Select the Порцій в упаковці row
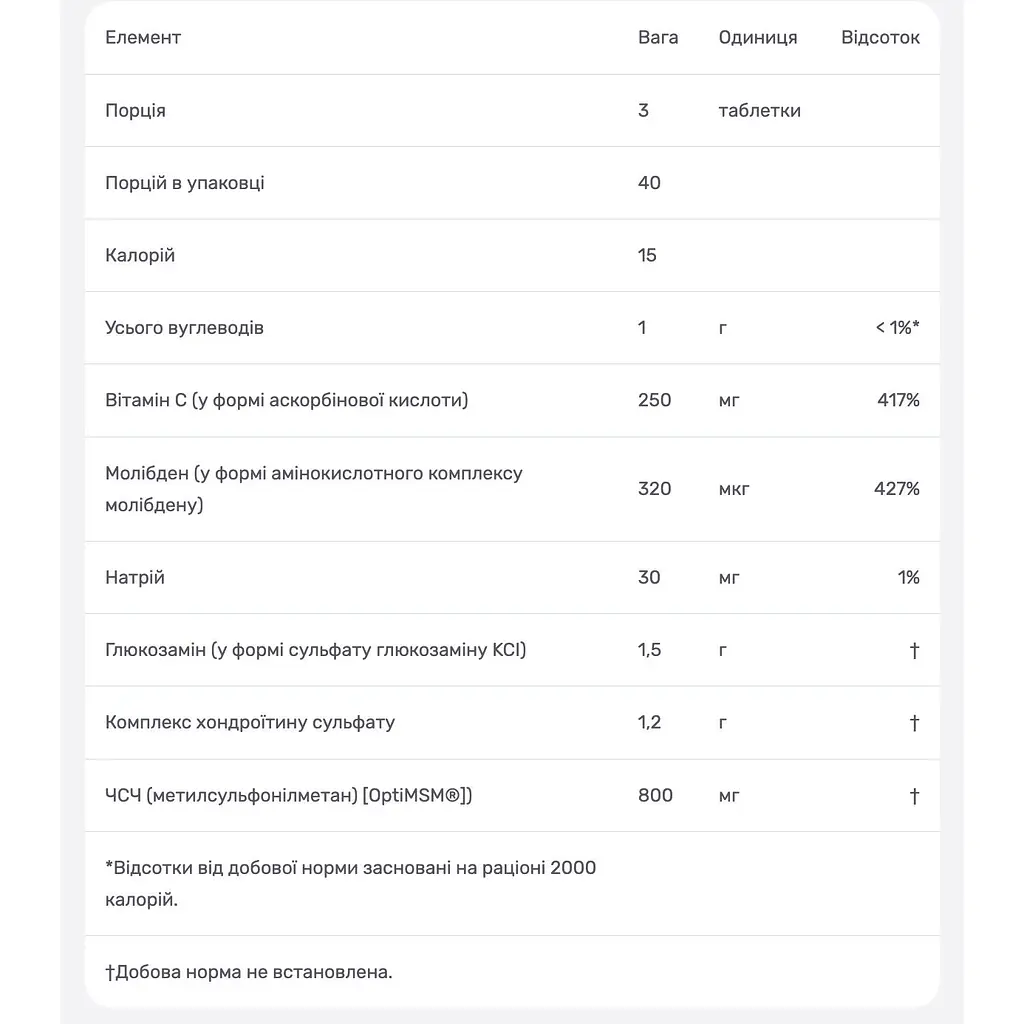This screenshot has width=1024, height=1024. click(512, 183)
